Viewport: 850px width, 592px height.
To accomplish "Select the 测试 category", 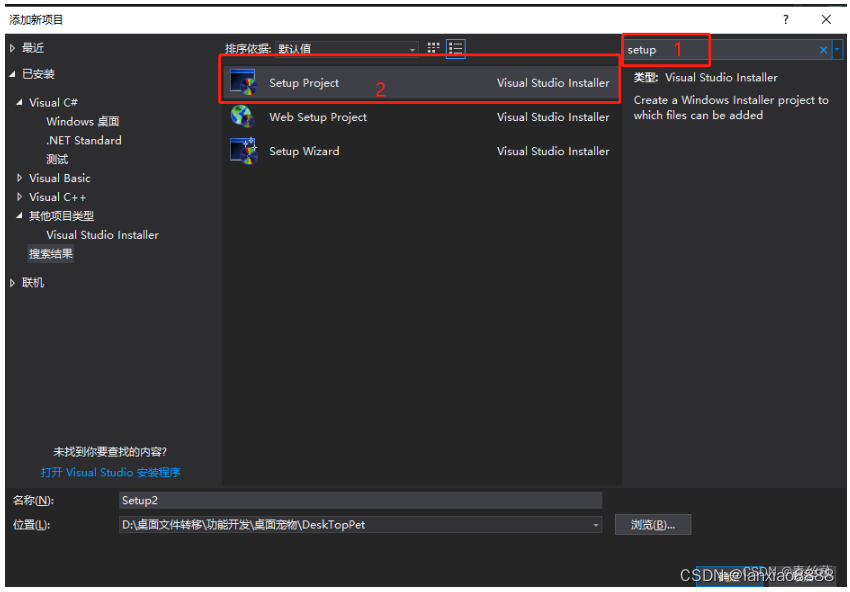I will click(x=57, y=159).
